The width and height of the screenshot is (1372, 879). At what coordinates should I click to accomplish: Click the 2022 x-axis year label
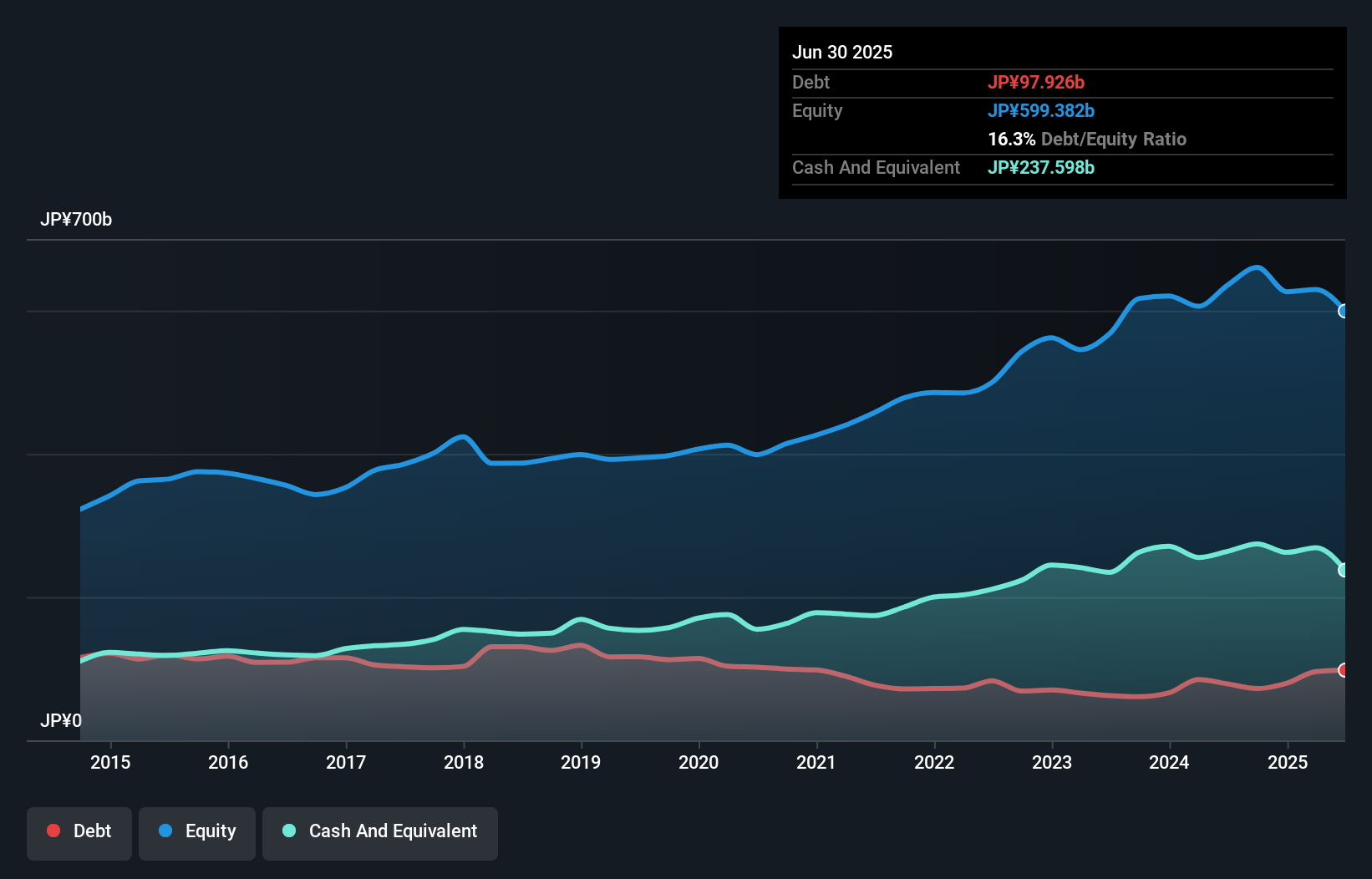coord(934,762)
